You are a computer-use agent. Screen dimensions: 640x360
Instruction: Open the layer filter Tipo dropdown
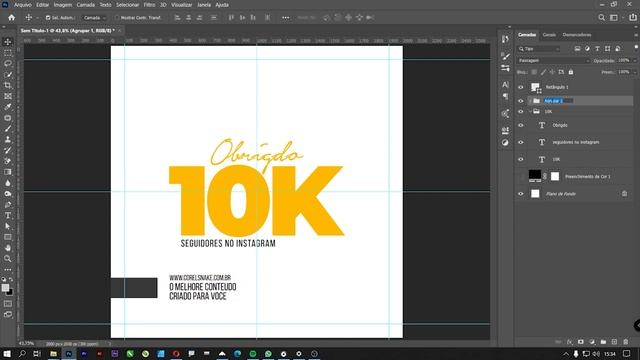[x=539, y=49]
